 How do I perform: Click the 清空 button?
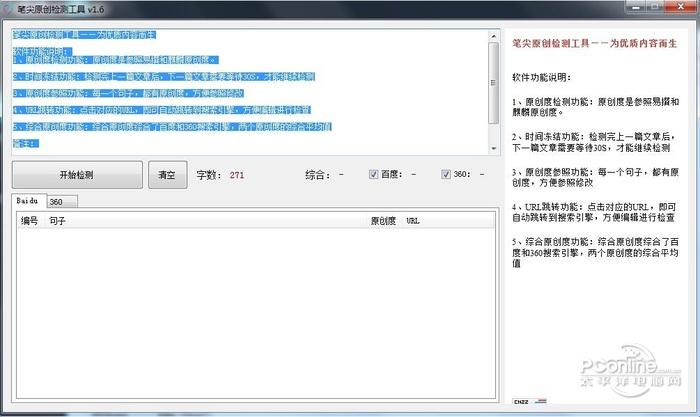pyautogui.click(x=167, y=175)
